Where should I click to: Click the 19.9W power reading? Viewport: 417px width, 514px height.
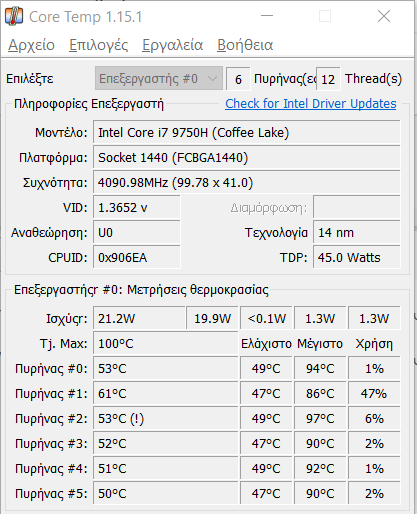tap(212, 318)
